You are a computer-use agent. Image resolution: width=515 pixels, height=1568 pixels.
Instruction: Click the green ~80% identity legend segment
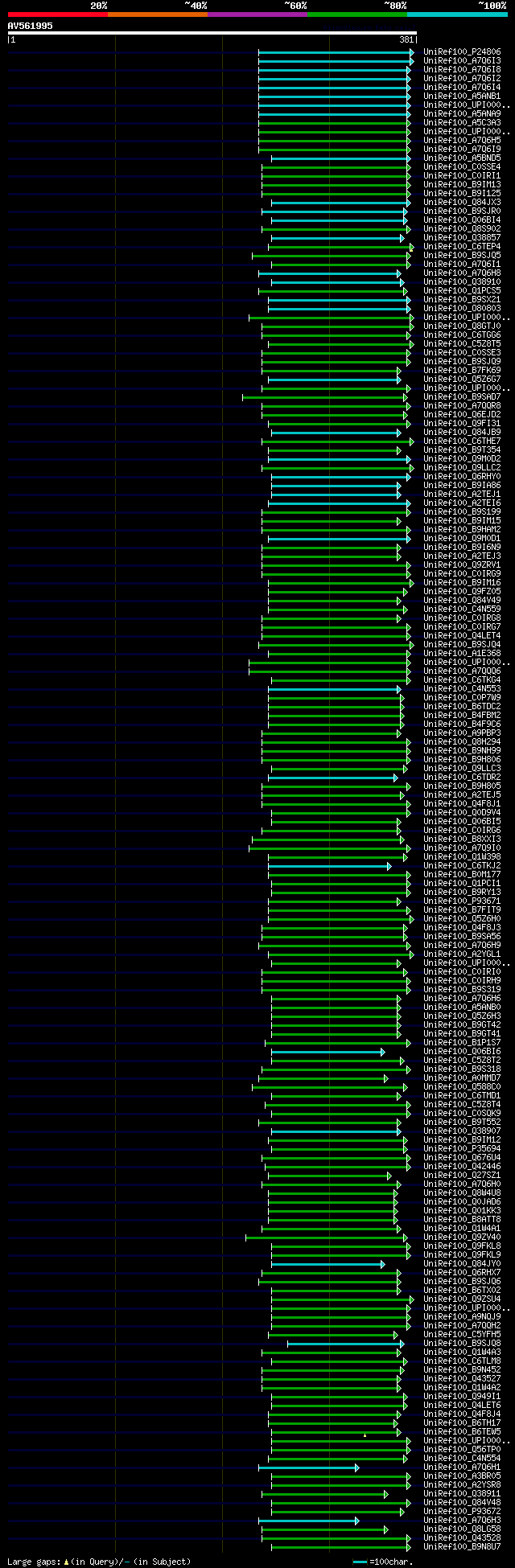click(356, 14)
